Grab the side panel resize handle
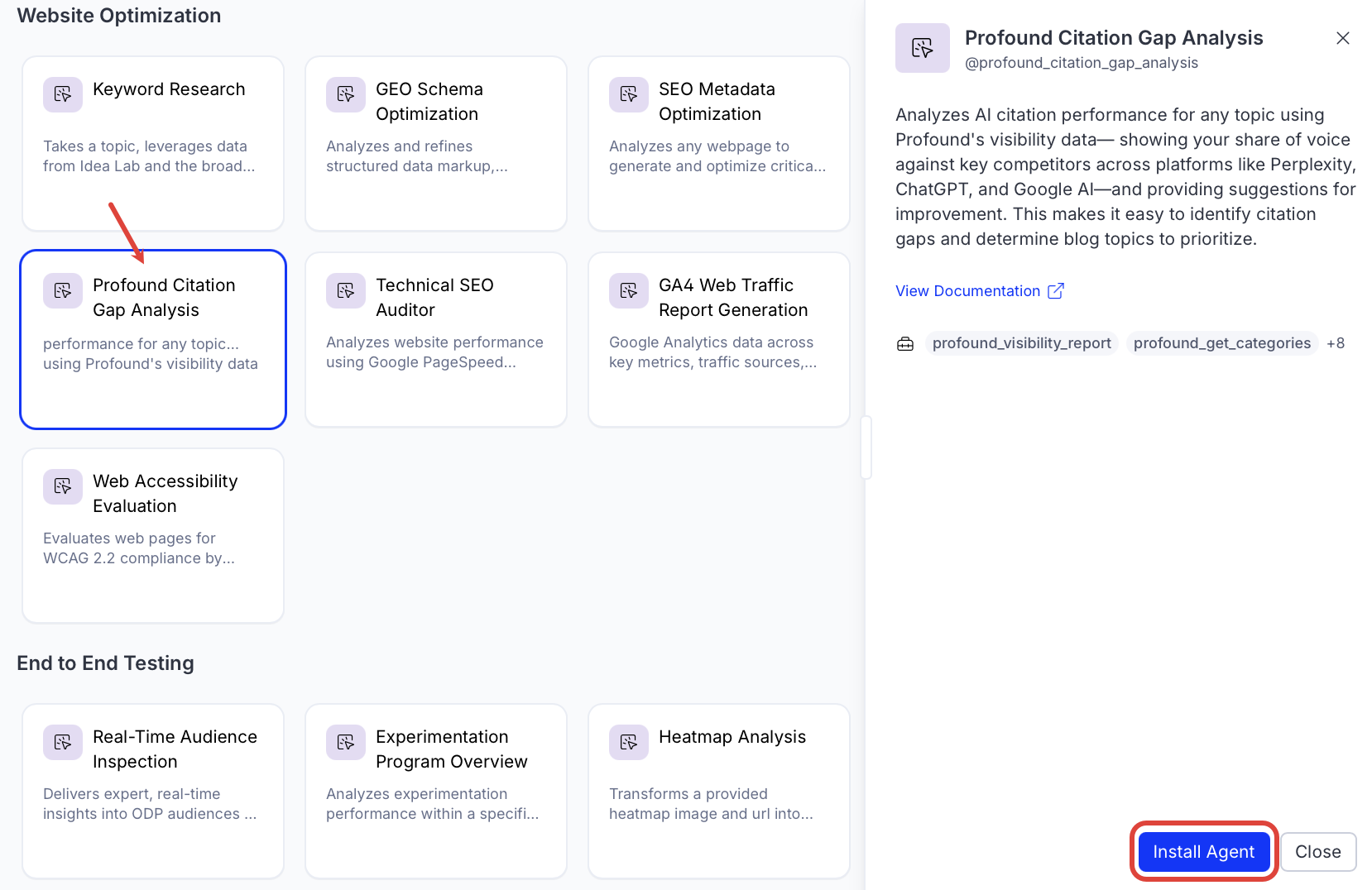The width and height of the screenshot is (1372, 890). click(x=866, y=447)
